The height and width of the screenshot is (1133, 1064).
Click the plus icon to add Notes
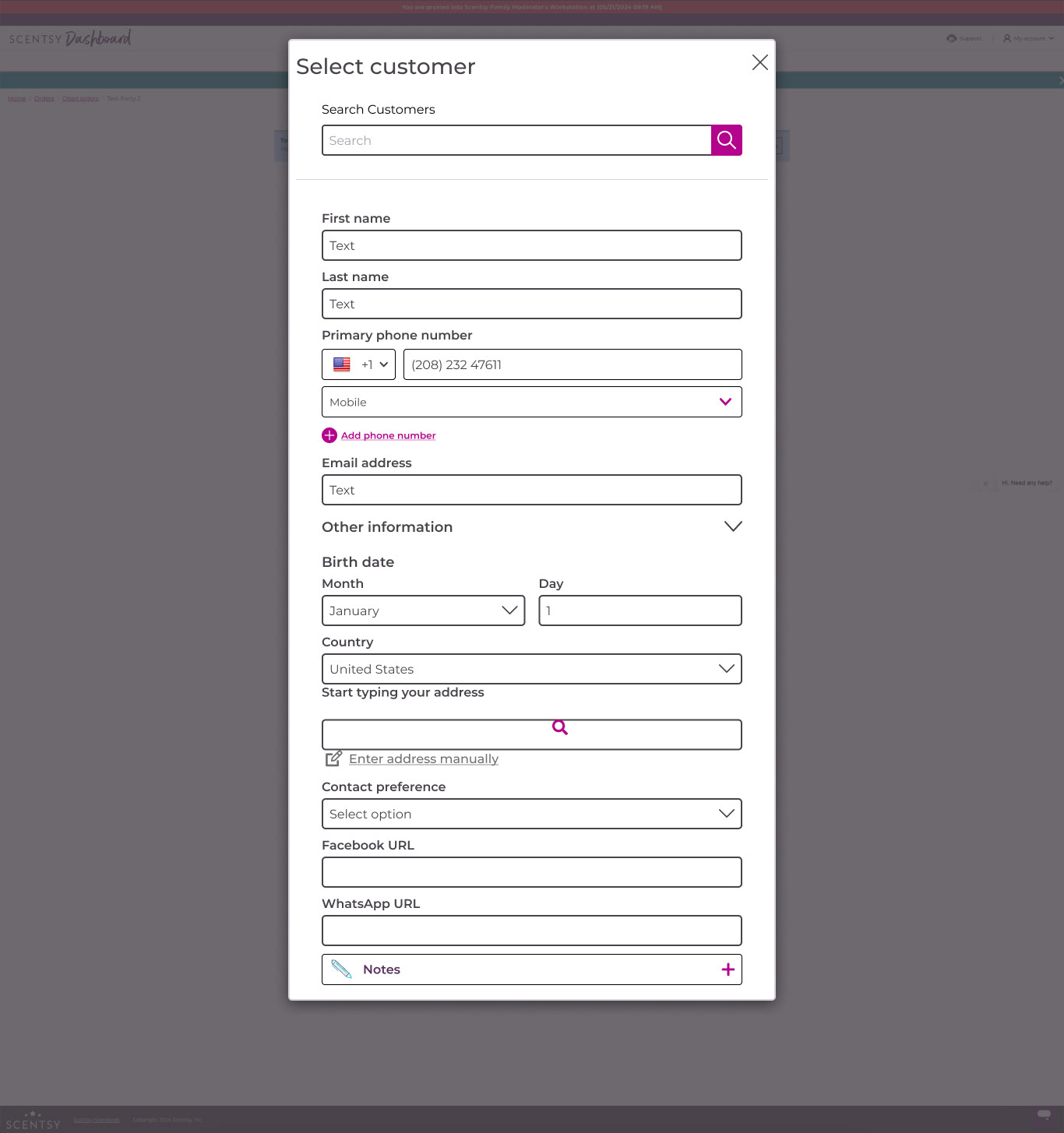(x=728, y=969)
